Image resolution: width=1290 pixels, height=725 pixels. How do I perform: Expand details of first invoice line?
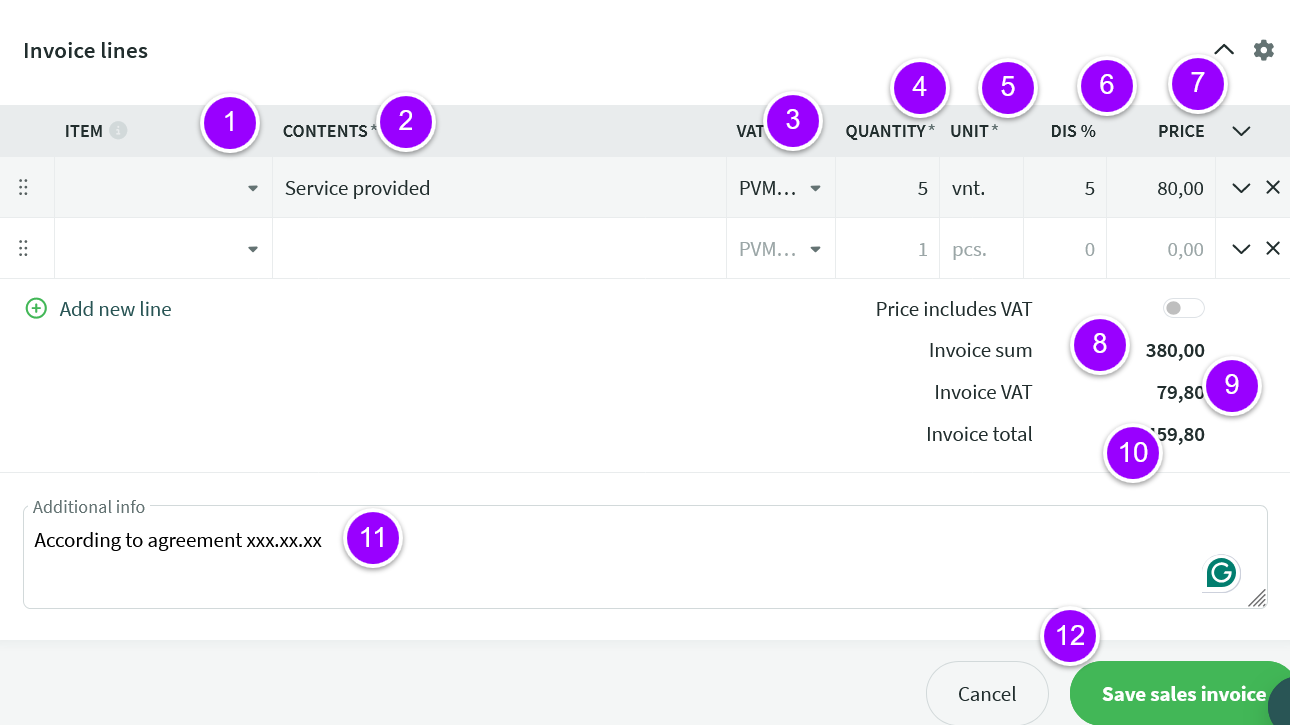pyautogui.click(x=1242, y=188)
